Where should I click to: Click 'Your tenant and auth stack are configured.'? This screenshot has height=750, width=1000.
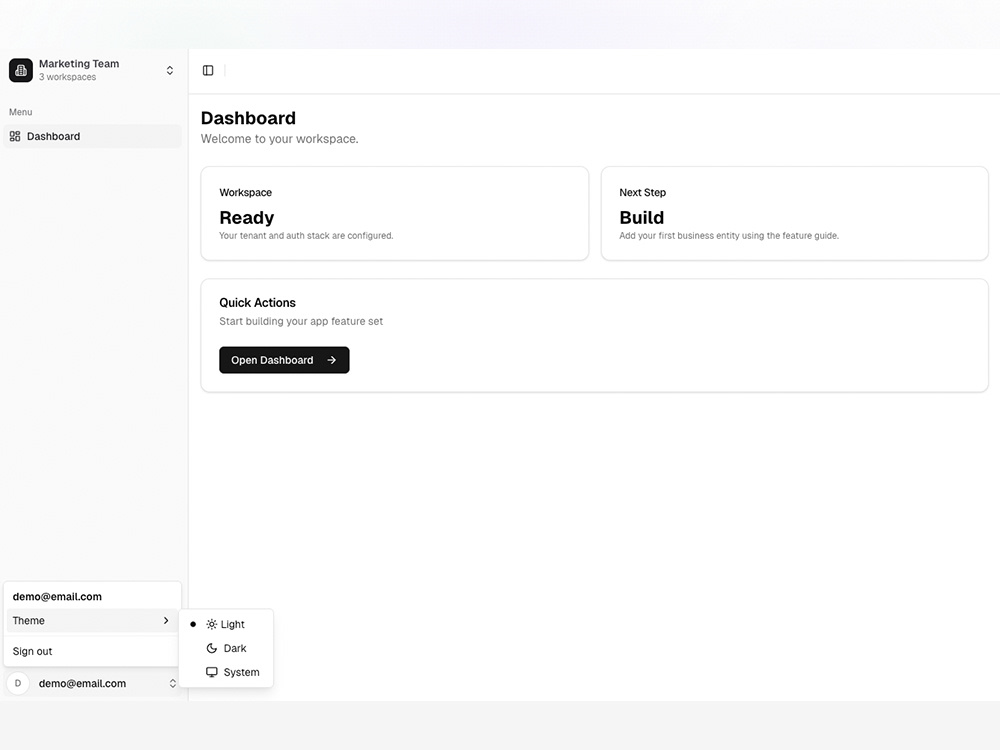306,236
